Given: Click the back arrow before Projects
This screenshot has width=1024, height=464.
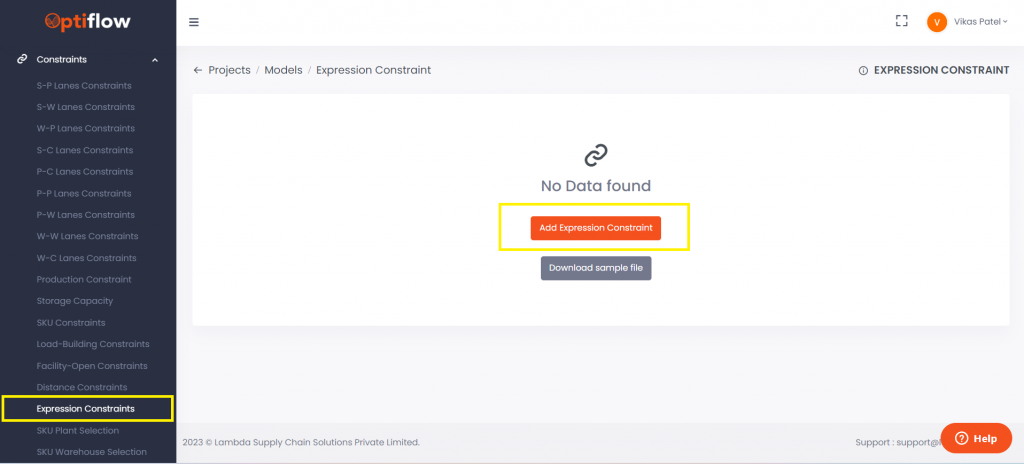Looking at the screenshot, I should 197,70.
